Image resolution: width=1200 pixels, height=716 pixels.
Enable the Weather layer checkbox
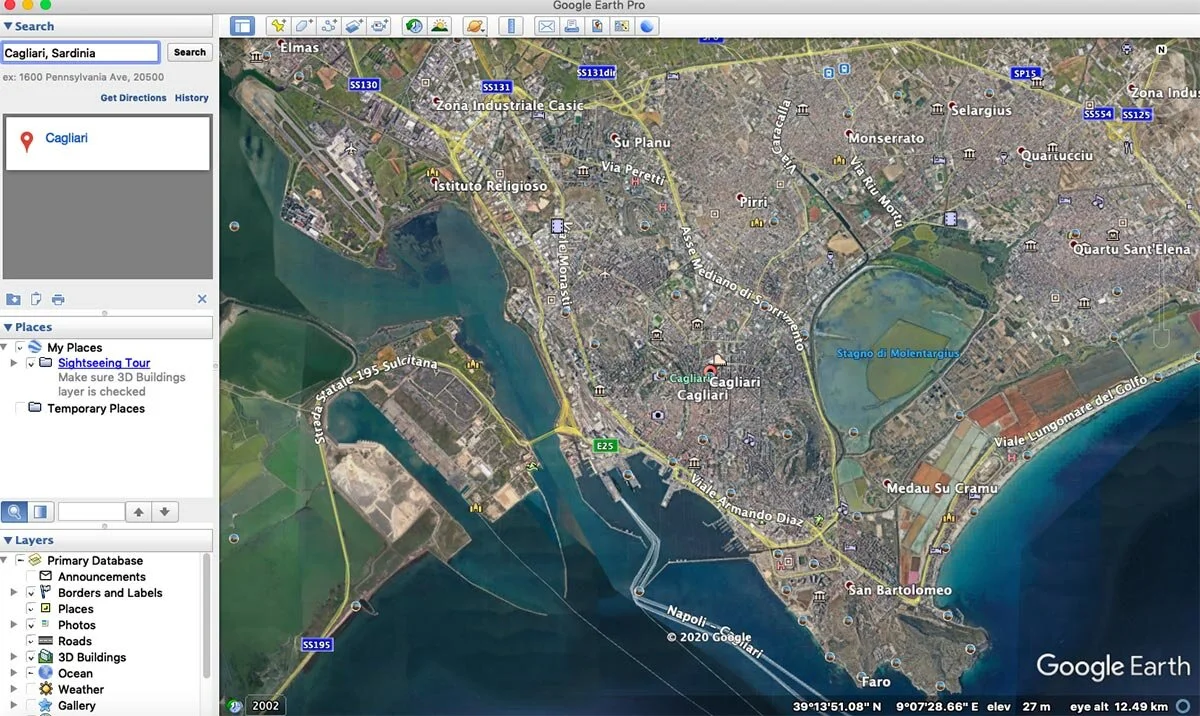coord(31,689)
